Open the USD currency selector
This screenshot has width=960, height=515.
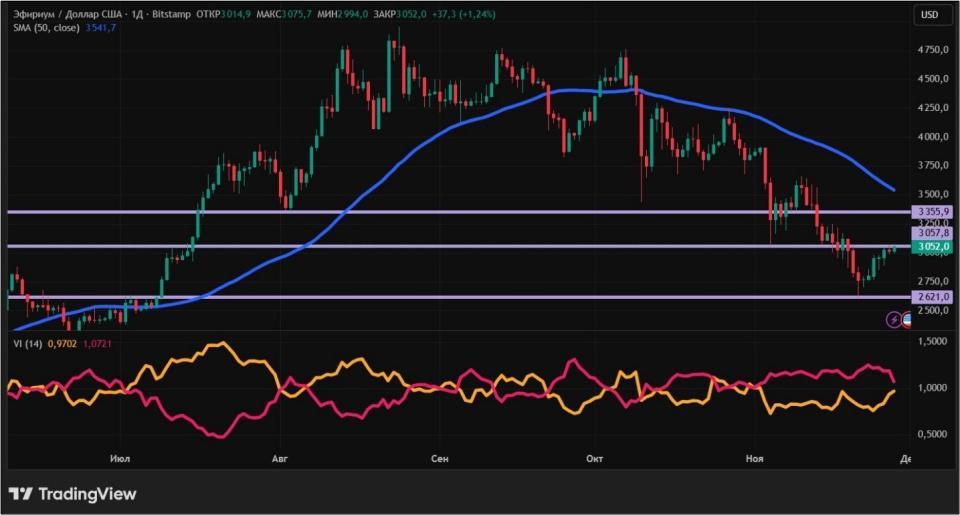pyautogui.click(x=929, y=14)
